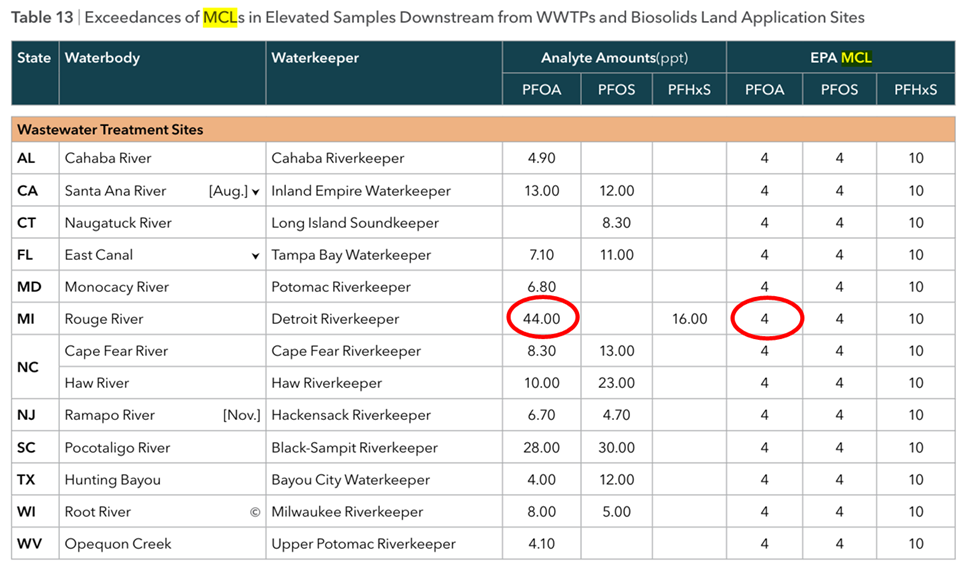Click the PFHxS subheader under Analyte Amounts
The height and width of the screenshot is (561, 974).
coord(689,89)
